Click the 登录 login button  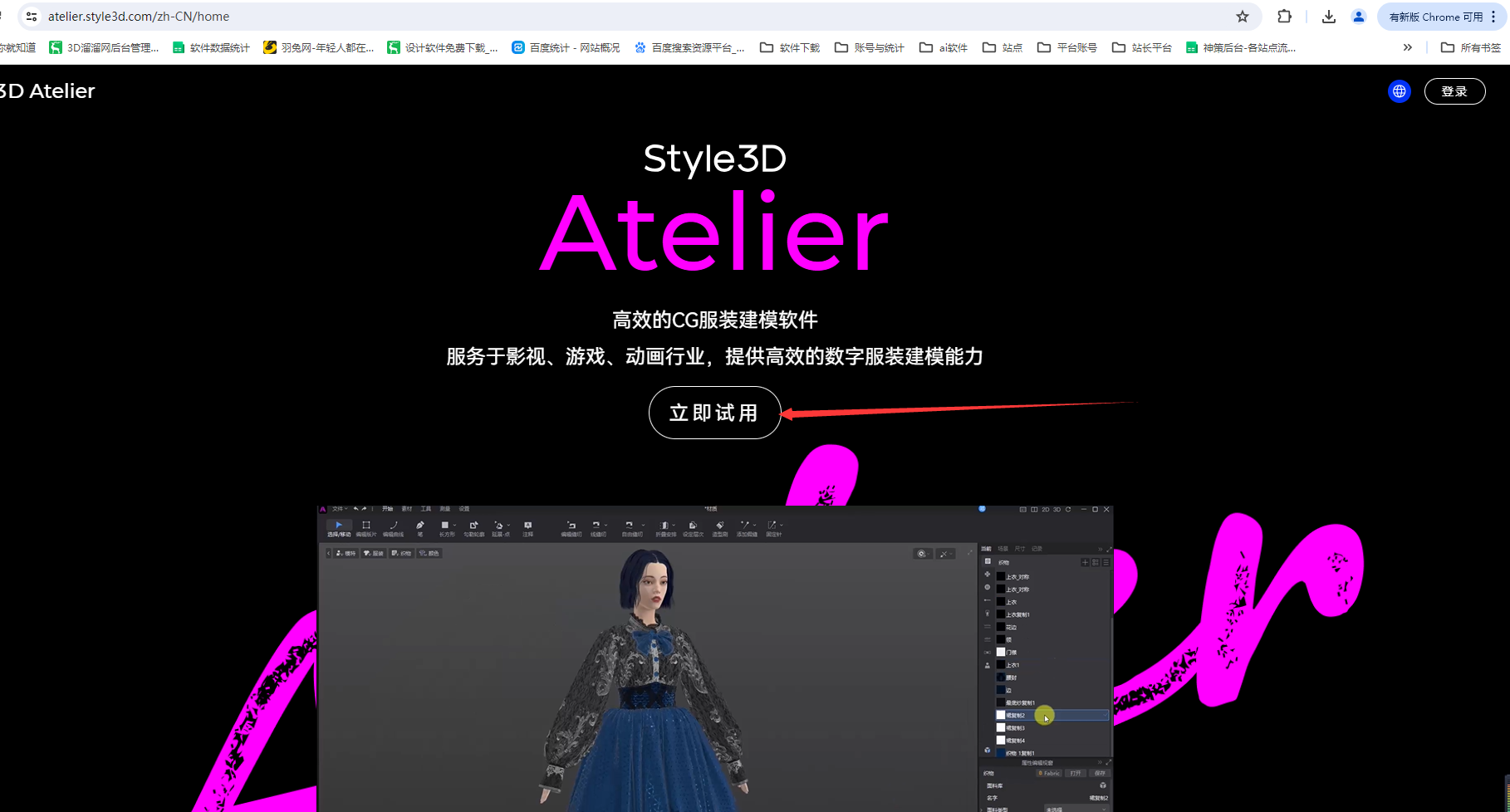[1454, 90]
